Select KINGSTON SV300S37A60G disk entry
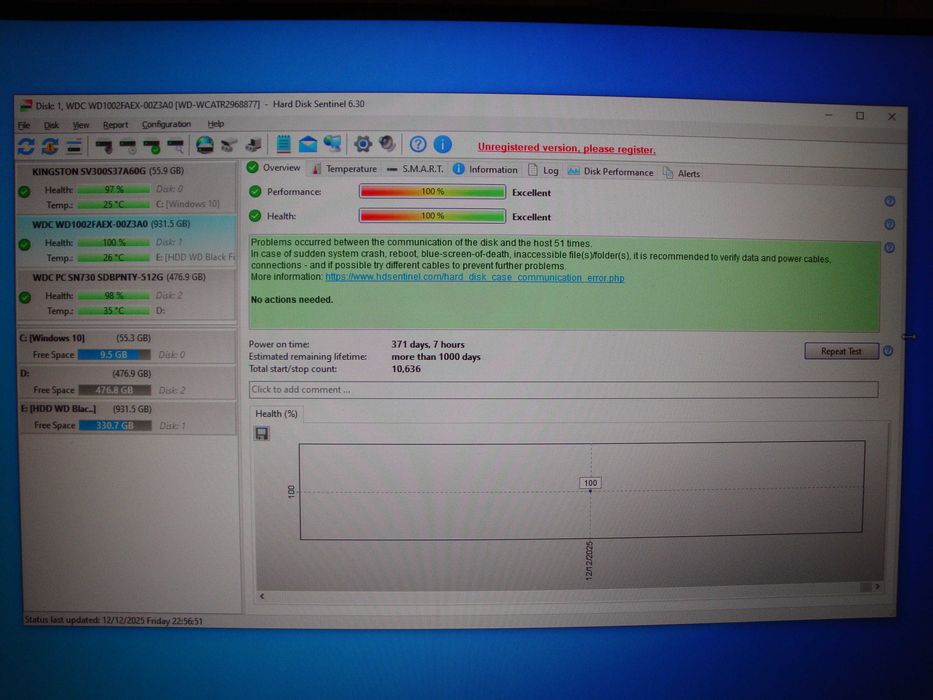The width and height of the screenshot is (933, 700). tap(126, 187)
